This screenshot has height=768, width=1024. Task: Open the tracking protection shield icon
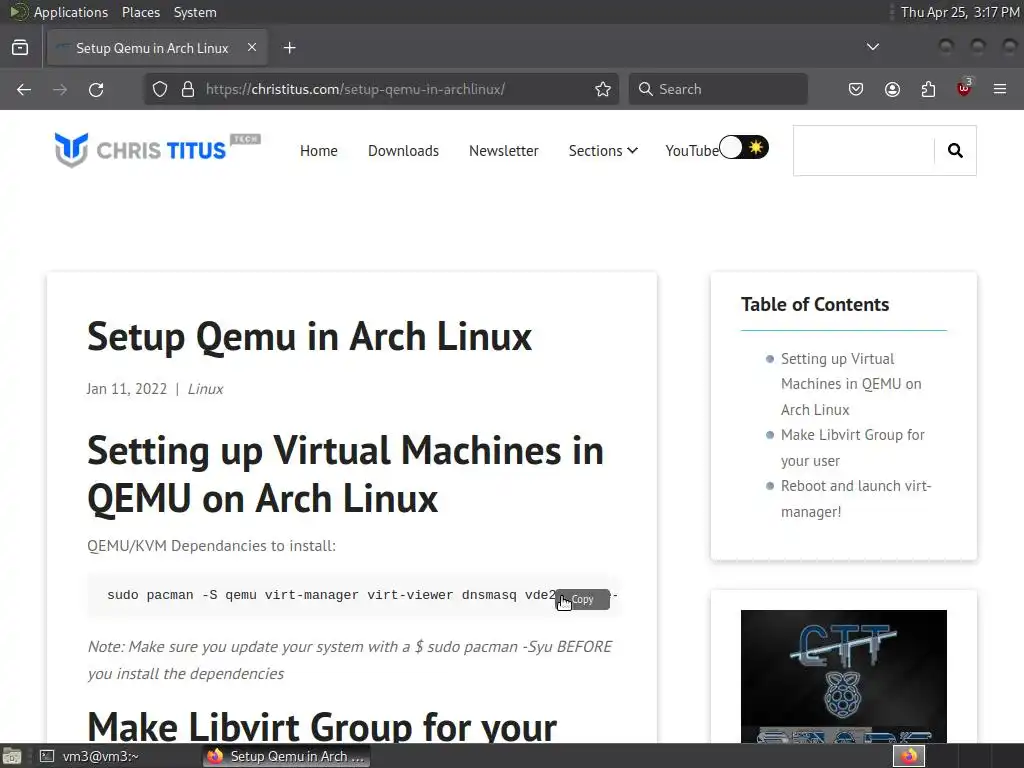160,89
